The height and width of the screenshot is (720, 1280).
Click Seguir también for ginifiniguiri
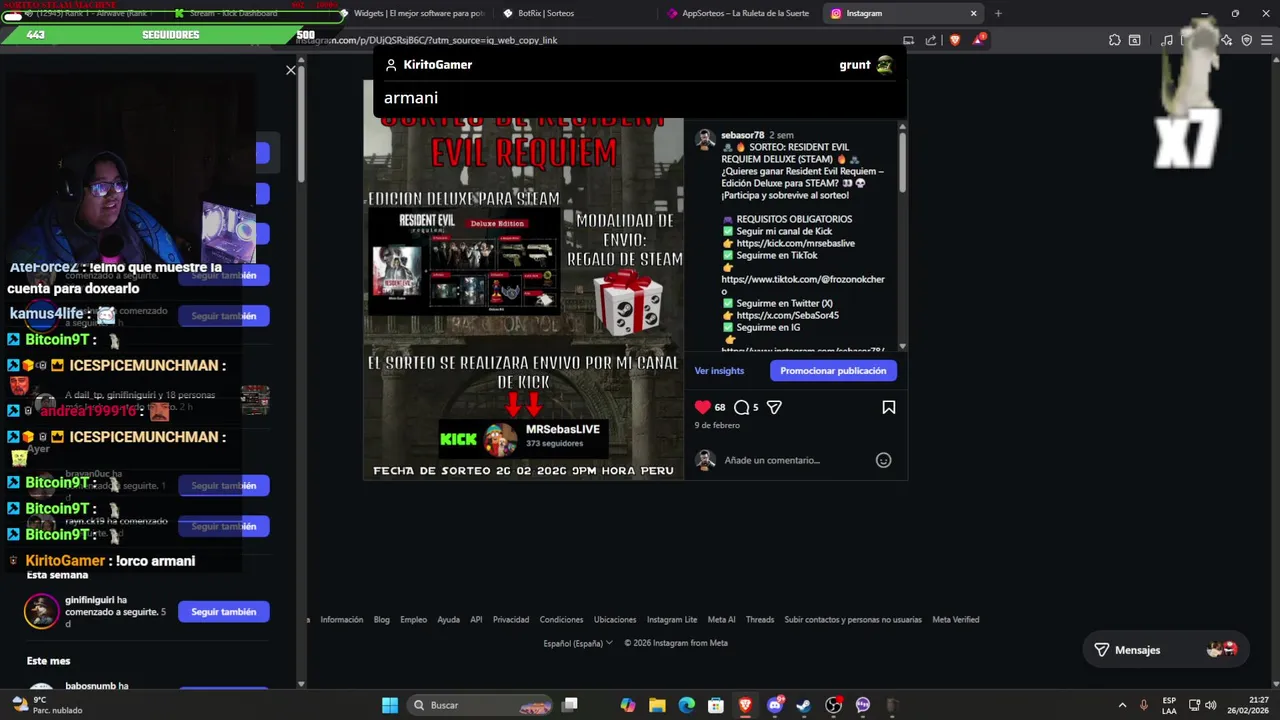pyautogui.click(x=223, y=611)
